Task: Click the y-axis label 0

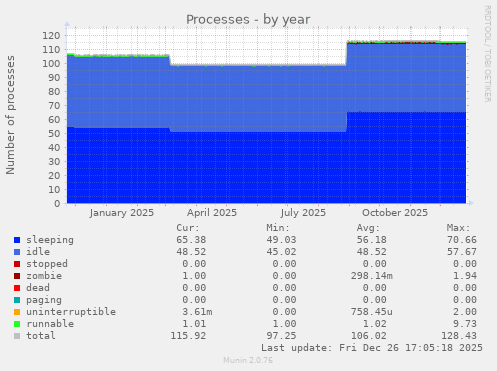Action: tap(57, 204)
